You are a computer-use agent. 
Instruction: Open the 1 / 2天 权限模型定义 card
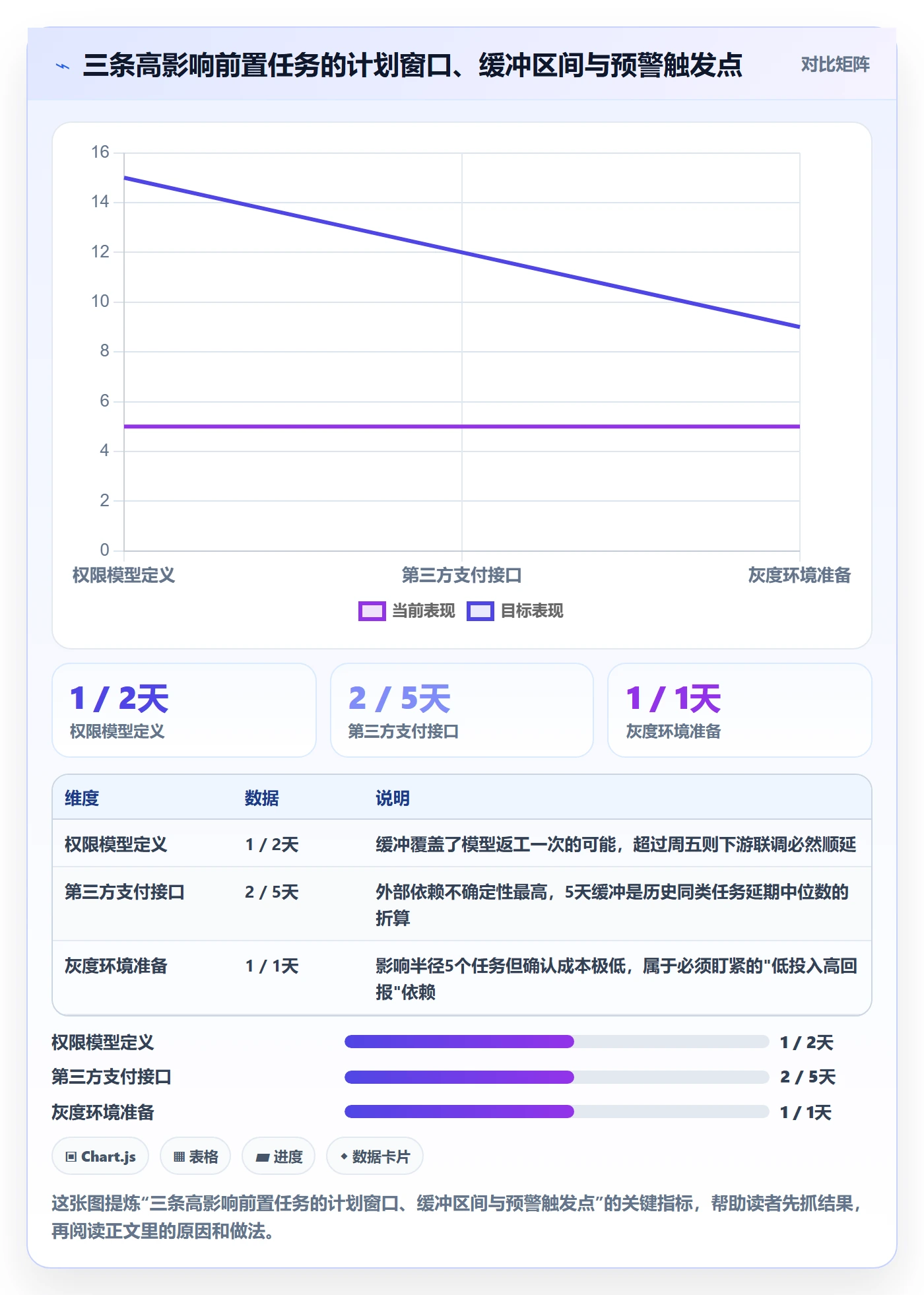184,710
